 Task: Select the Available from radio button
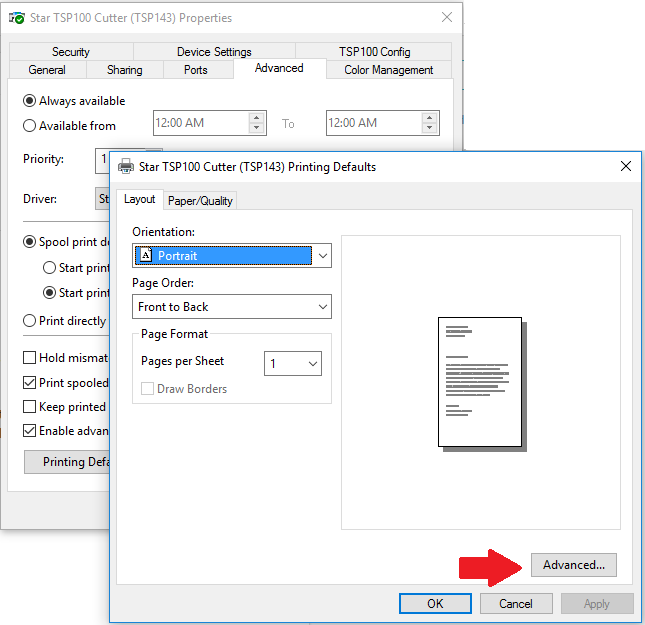point(29,125)
